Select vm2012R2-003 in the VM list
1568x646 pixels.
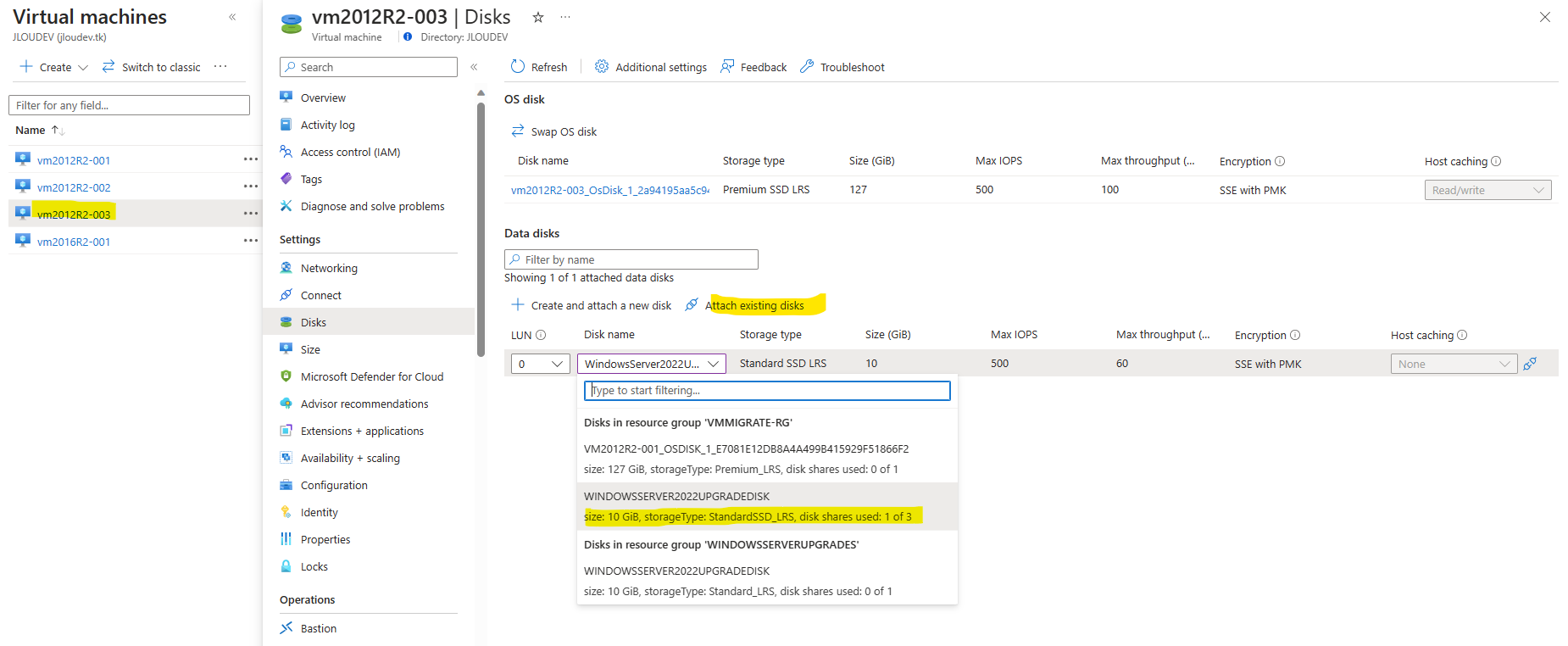(x=74, y=214)
